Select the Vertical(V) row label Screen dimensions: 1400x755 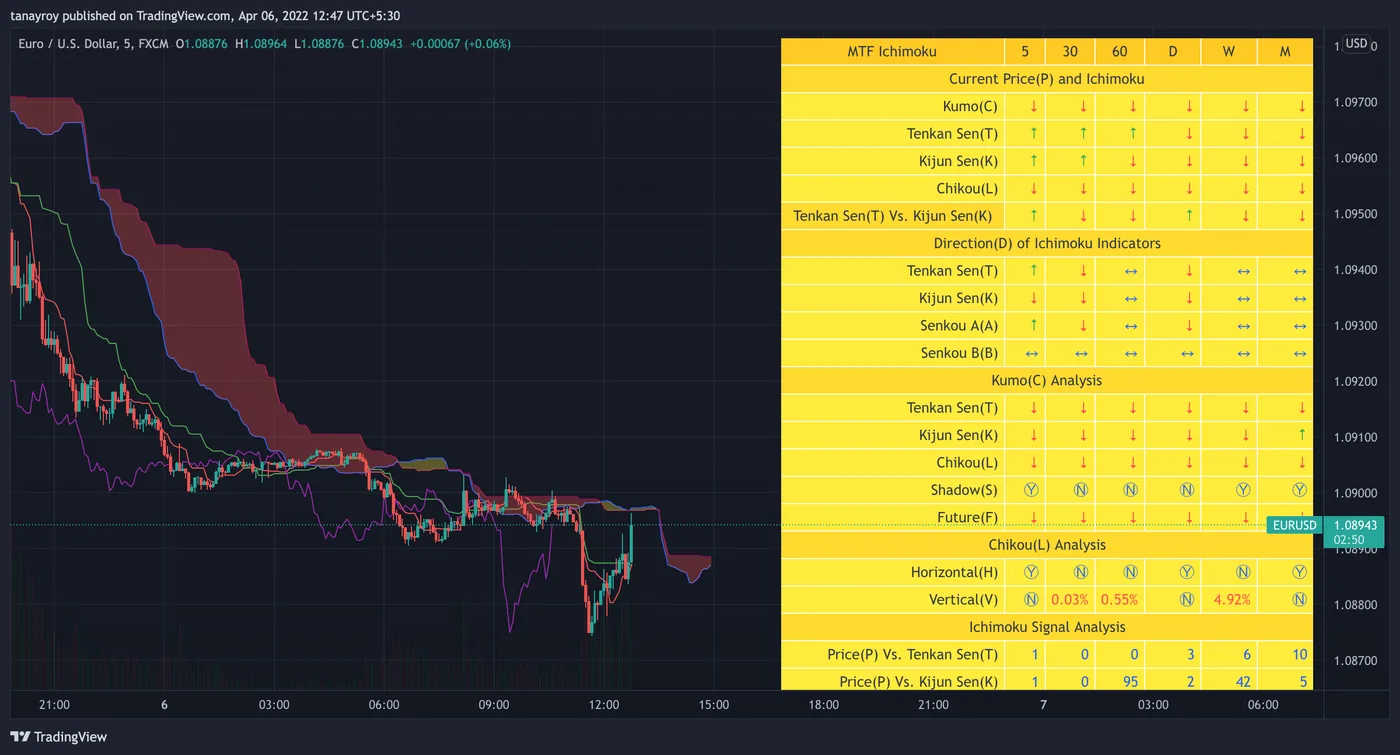[964, 600]
